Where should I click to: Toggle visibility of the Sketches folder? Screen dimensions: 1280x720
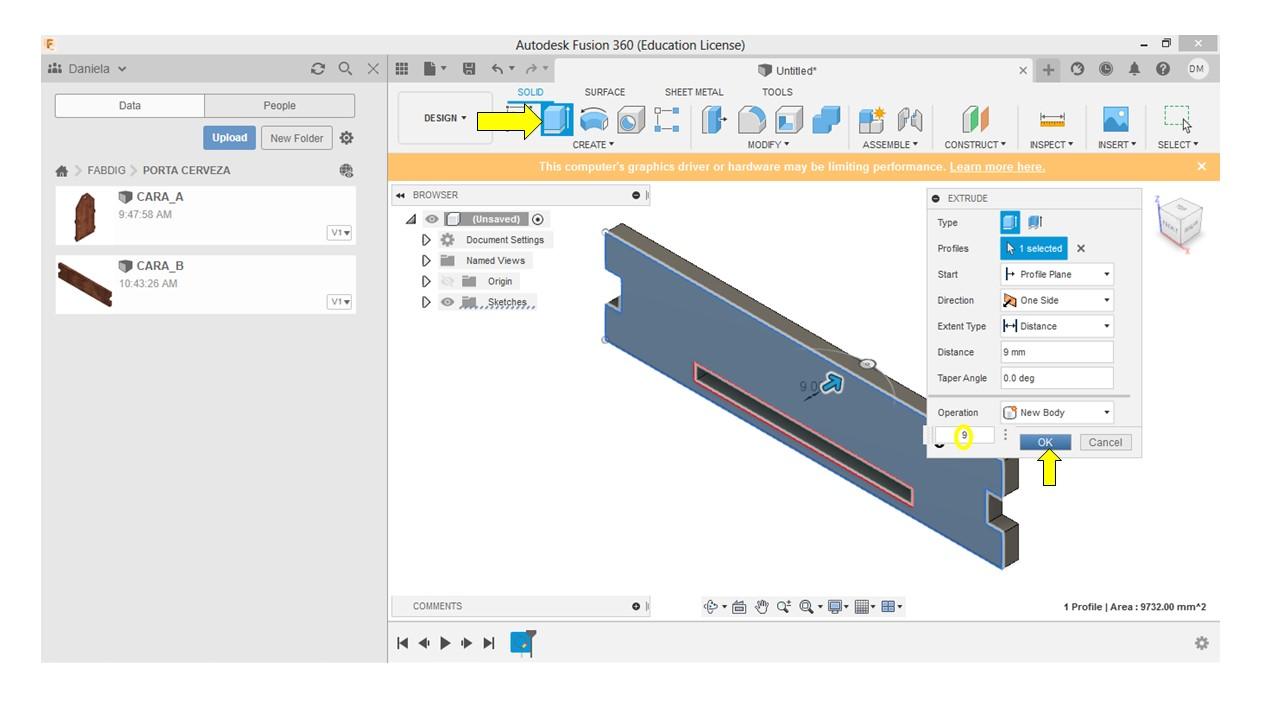pos(447,302)
